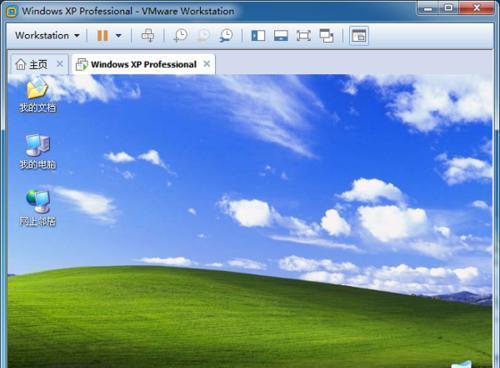Click the VMware Workstation title bar icon

pyautogui.click(x=11, y=12)
